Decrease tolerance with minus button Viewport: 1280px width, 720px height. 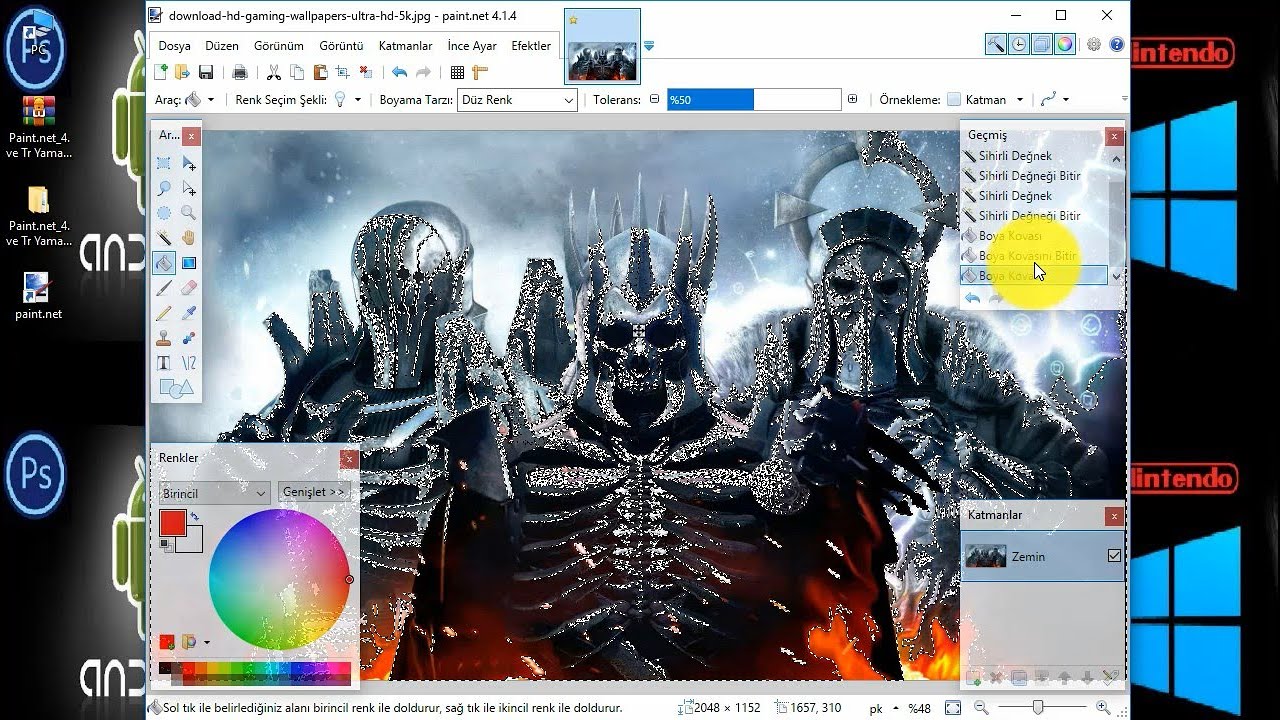tap(655, 99)
